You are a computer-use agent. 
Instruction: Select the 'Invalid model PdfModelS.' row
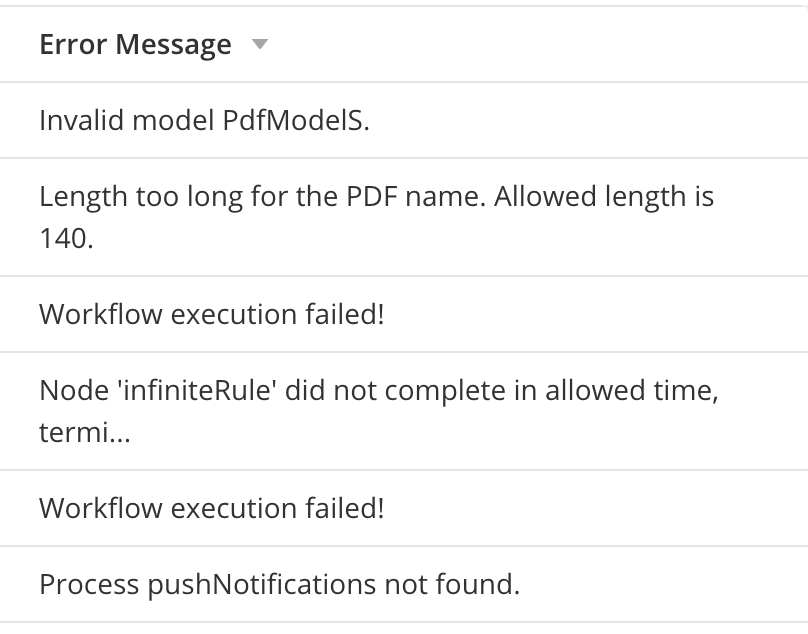click(404, 120)
